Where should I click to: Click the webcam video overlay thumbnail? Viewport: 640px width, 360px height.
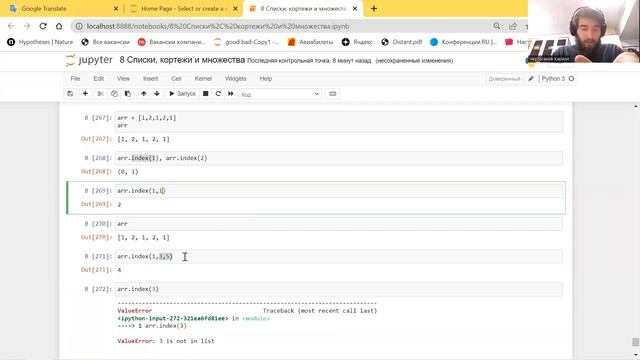[x=584, y=31]
